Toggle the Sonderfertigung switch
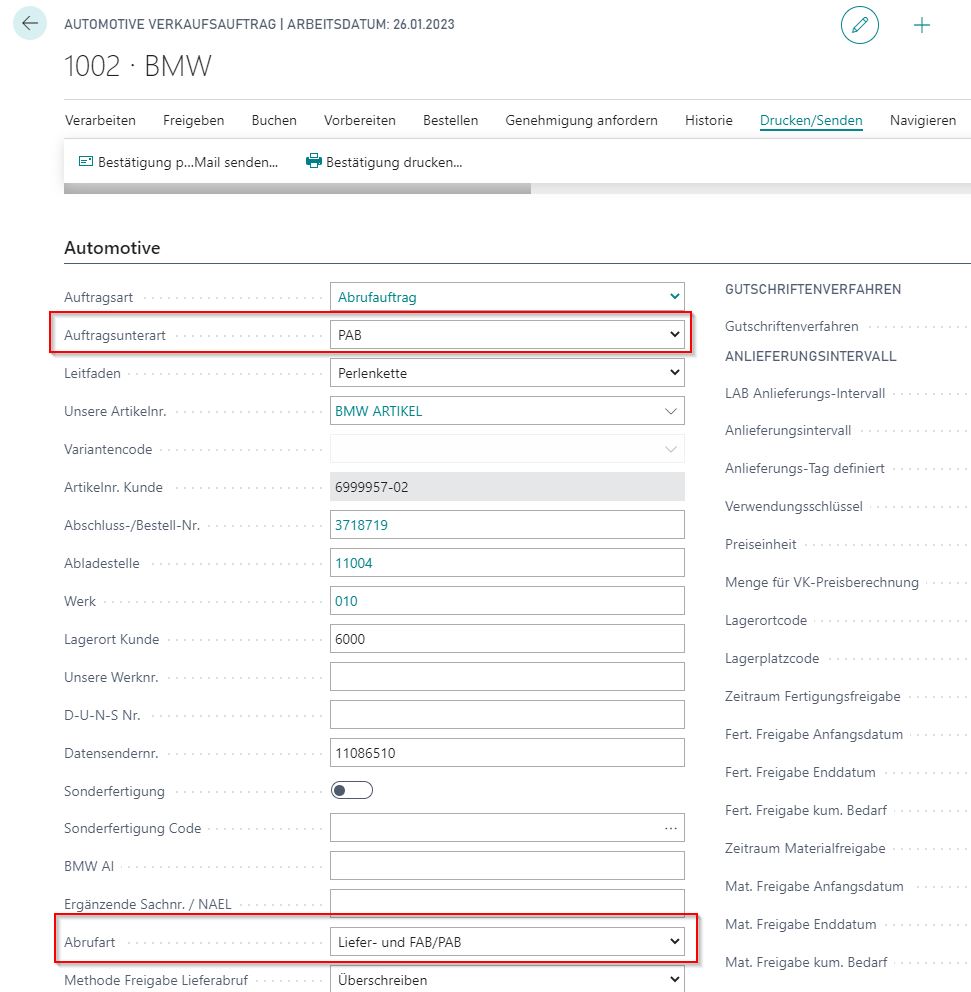This screenshot has width=971, height=992. [351, 791]
